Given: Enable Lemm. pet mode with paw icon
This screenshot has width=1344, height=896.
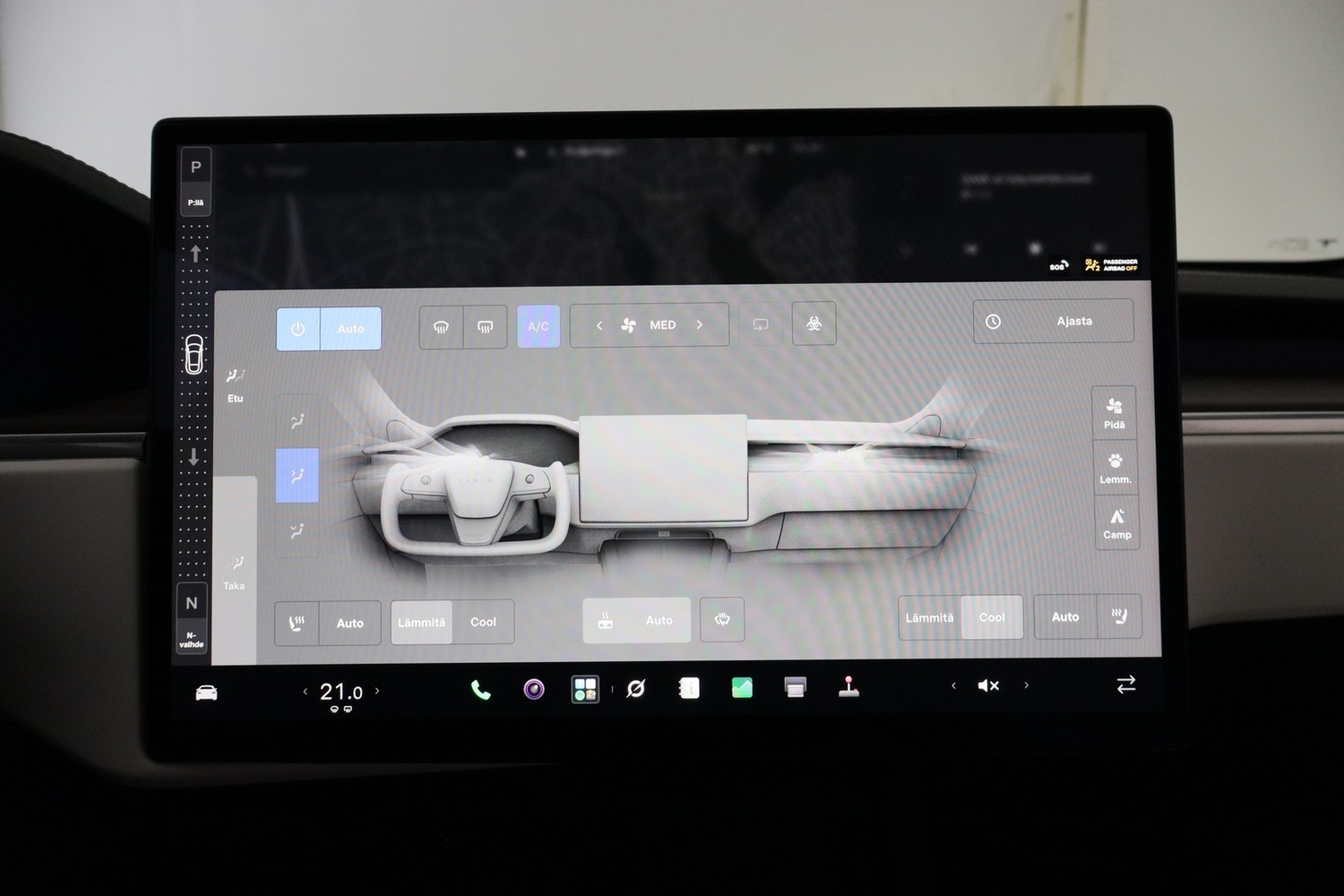Looking at the screenshot, I should coord(1116,468).
